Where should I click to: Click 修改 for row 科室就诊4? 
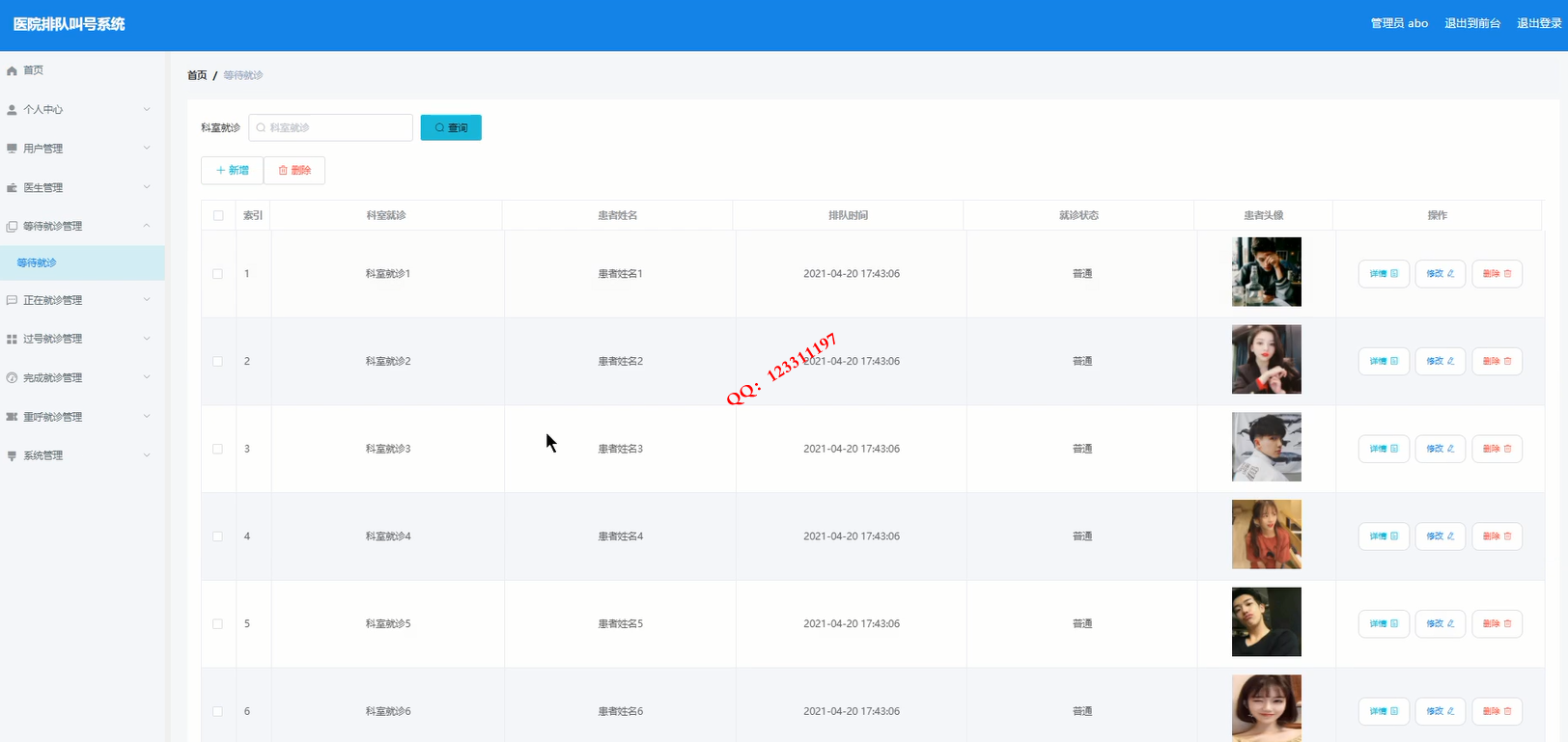click(1441, 536)
